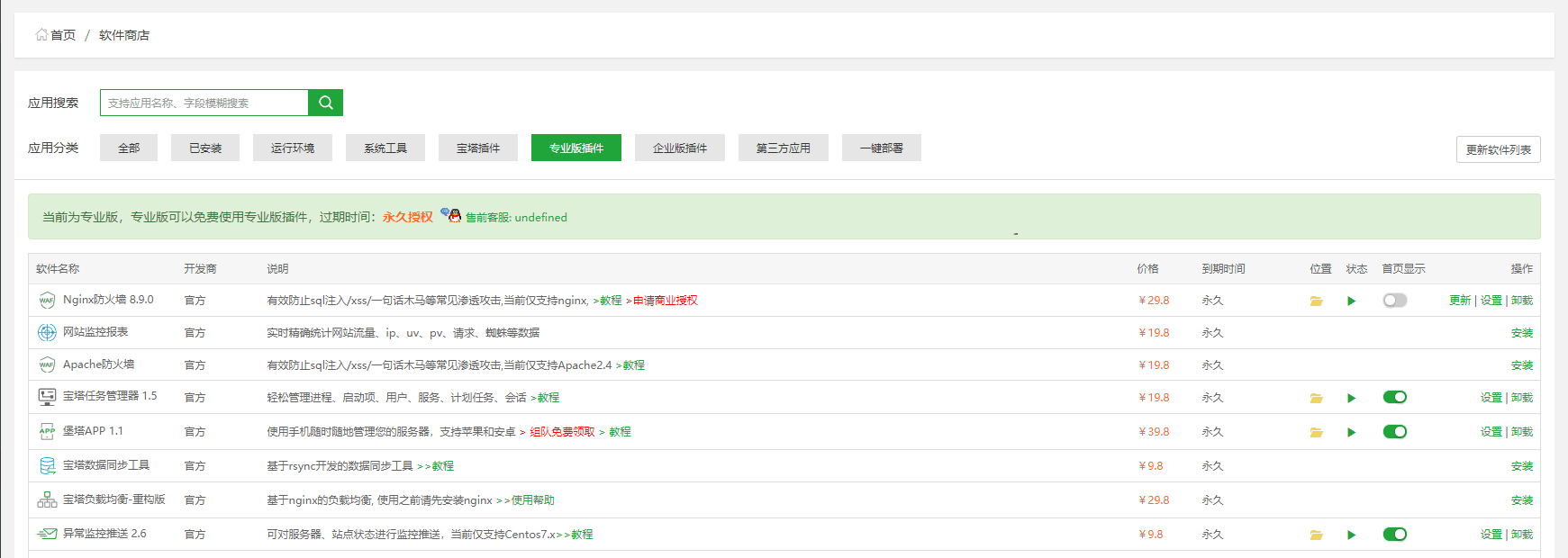
Task: Click the status play icon for 宝塔任务管理器
Action: pyautogui.click(x=1351, y=398)
